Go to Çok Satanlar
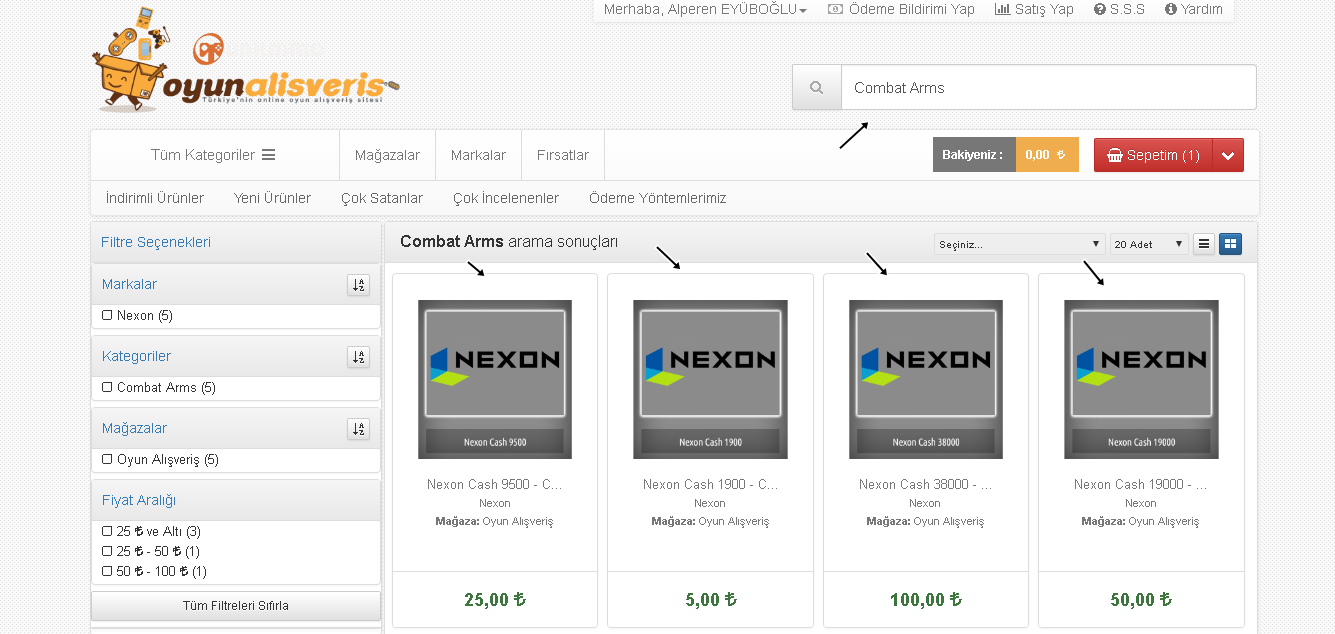This screenshot has height=634, width=1335. click(x=382, y=198)
